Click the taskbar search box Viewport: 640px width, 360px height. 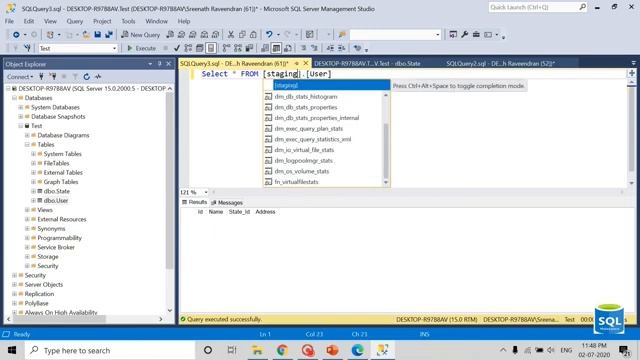tap(110, 350)
